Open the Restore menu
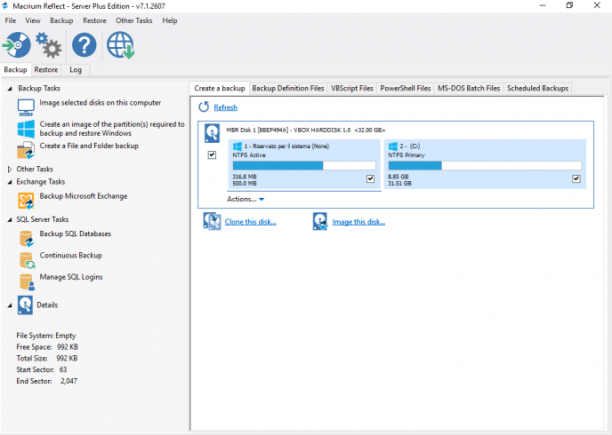Screen dimensions: 612x435 pos(94,21)
